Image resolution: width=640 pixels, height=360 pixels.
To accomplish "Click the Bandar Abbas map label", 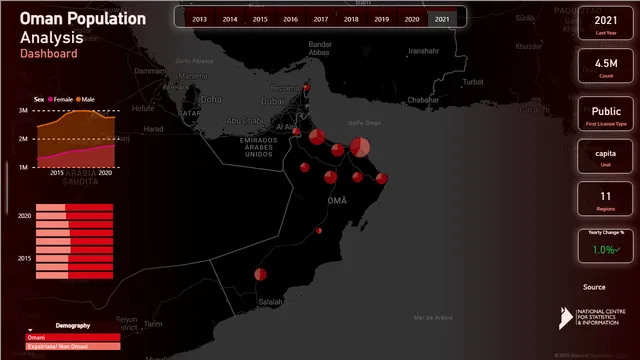I will (320, 48).
